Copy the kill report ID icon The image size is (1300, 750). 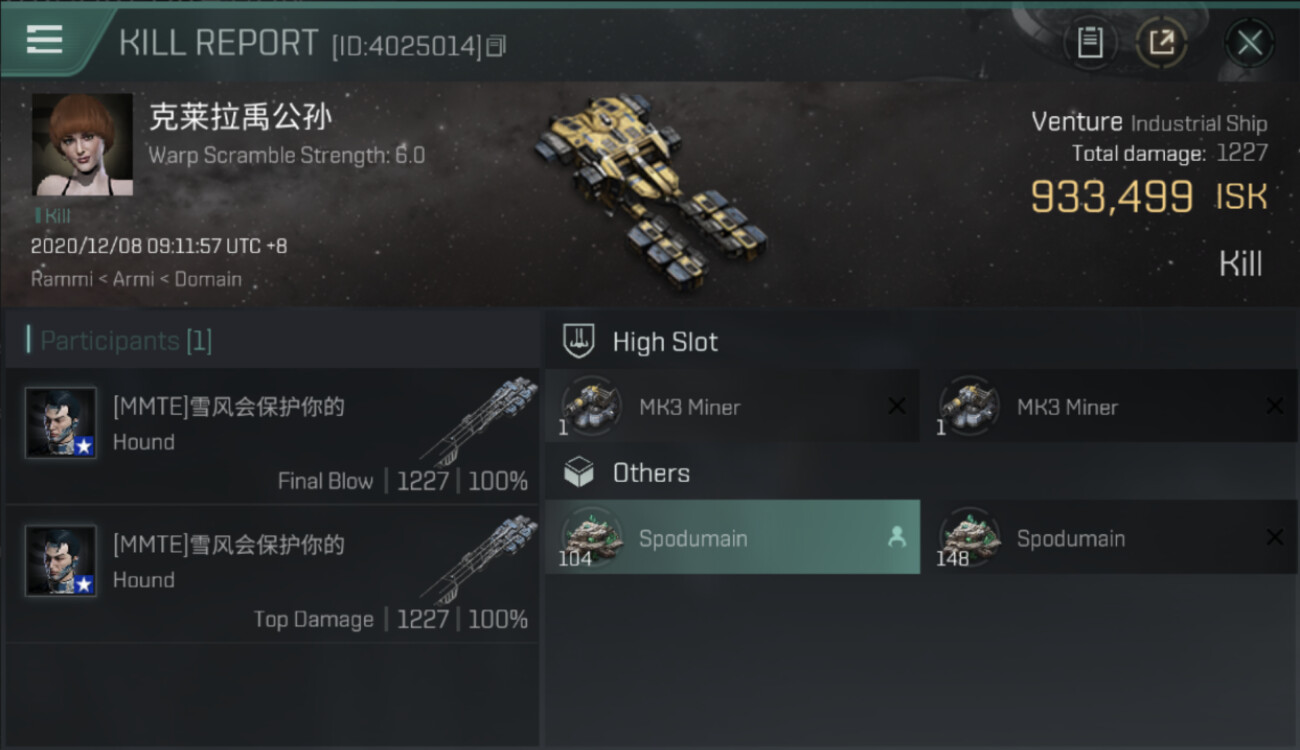click(496, 46)
